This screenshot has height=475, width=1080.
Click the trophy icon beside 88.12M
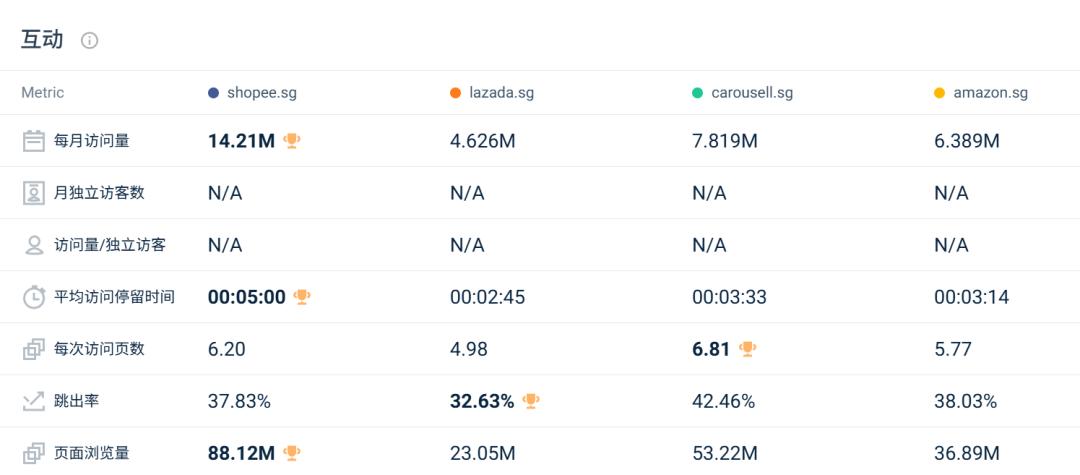(x=292, y=454)
